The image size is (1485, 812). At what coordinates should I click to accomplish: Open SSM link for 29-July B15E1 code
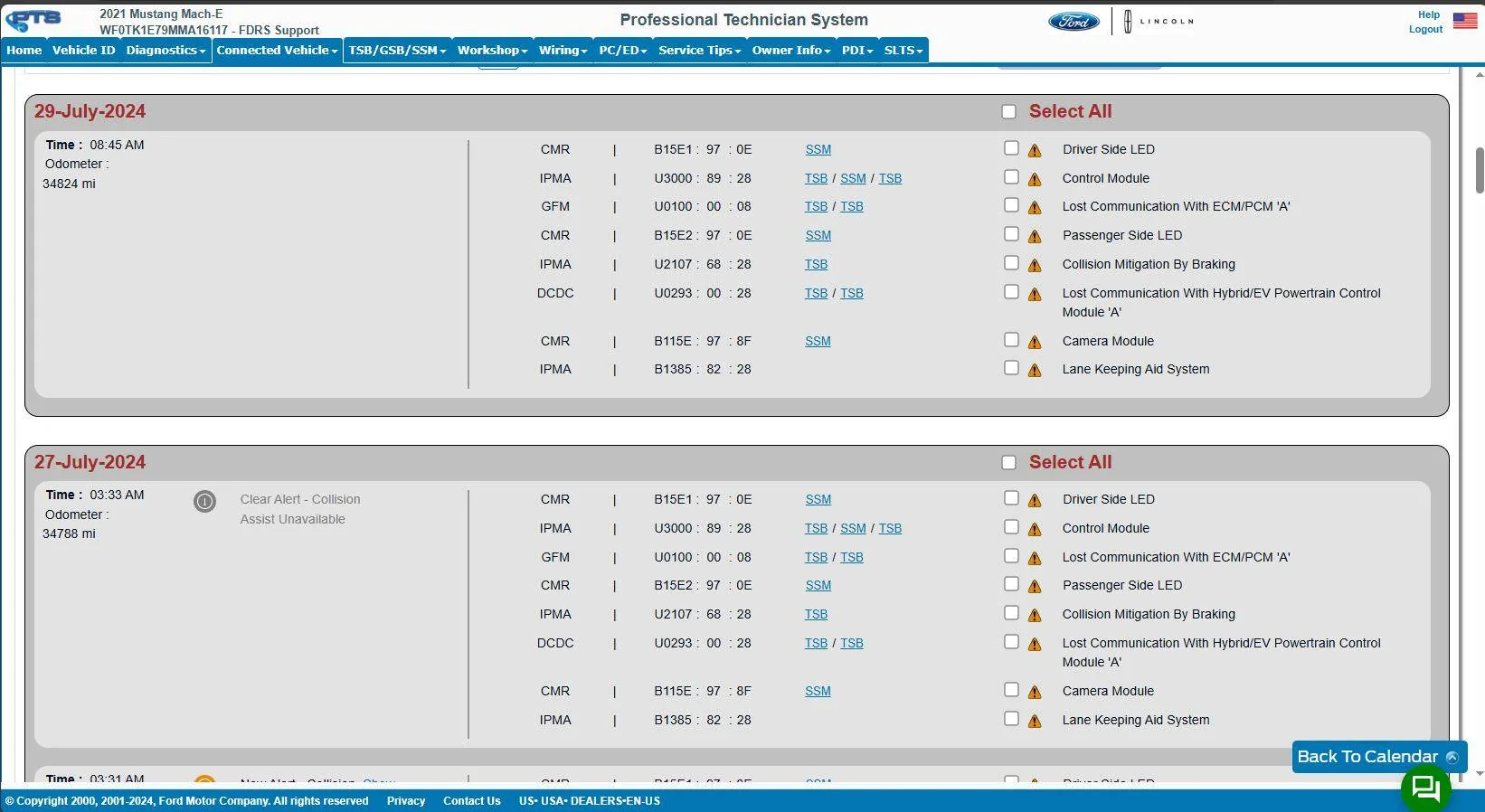click(818, 150)
